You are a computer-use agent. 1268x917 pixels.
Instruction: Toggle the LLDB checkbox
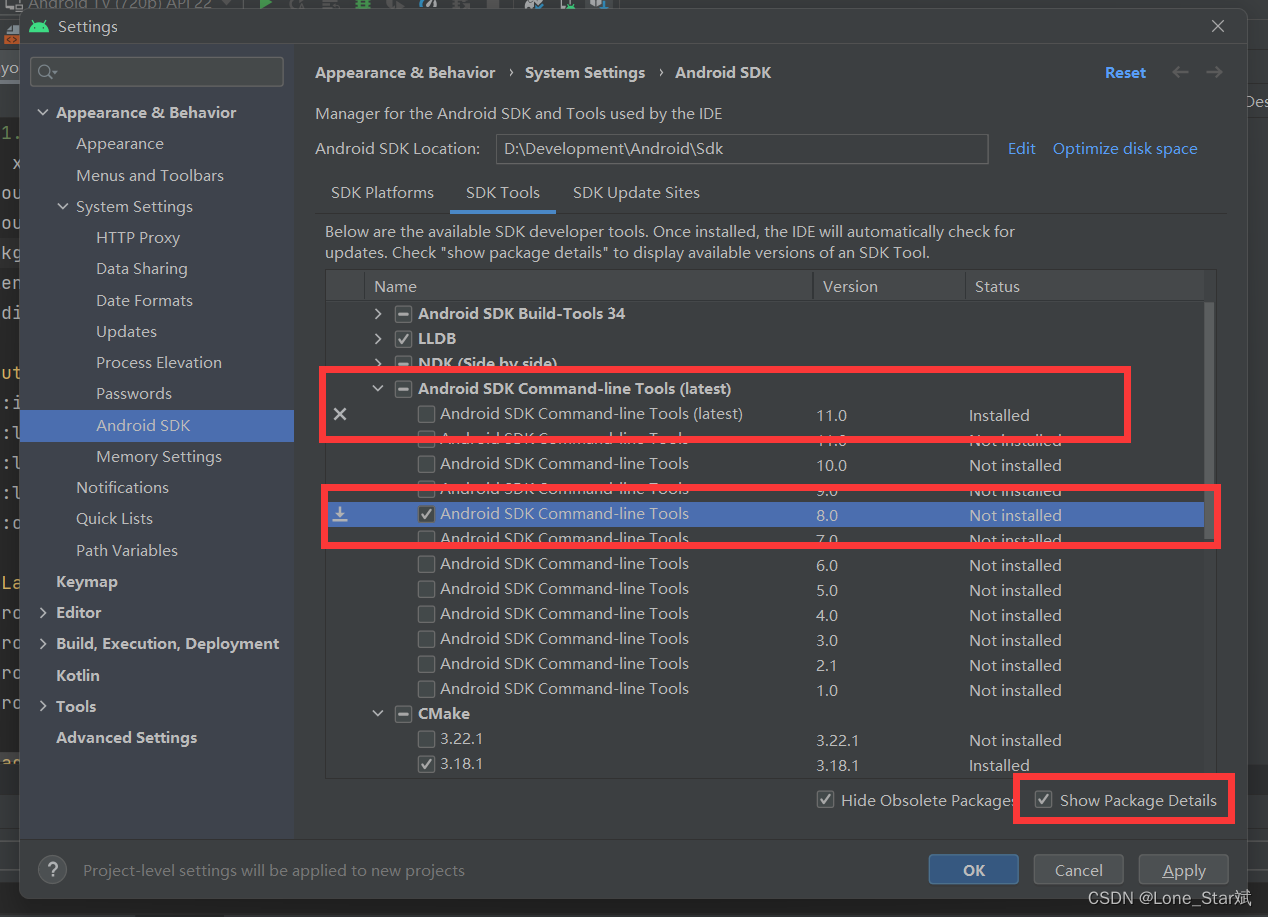coord(403,339)
